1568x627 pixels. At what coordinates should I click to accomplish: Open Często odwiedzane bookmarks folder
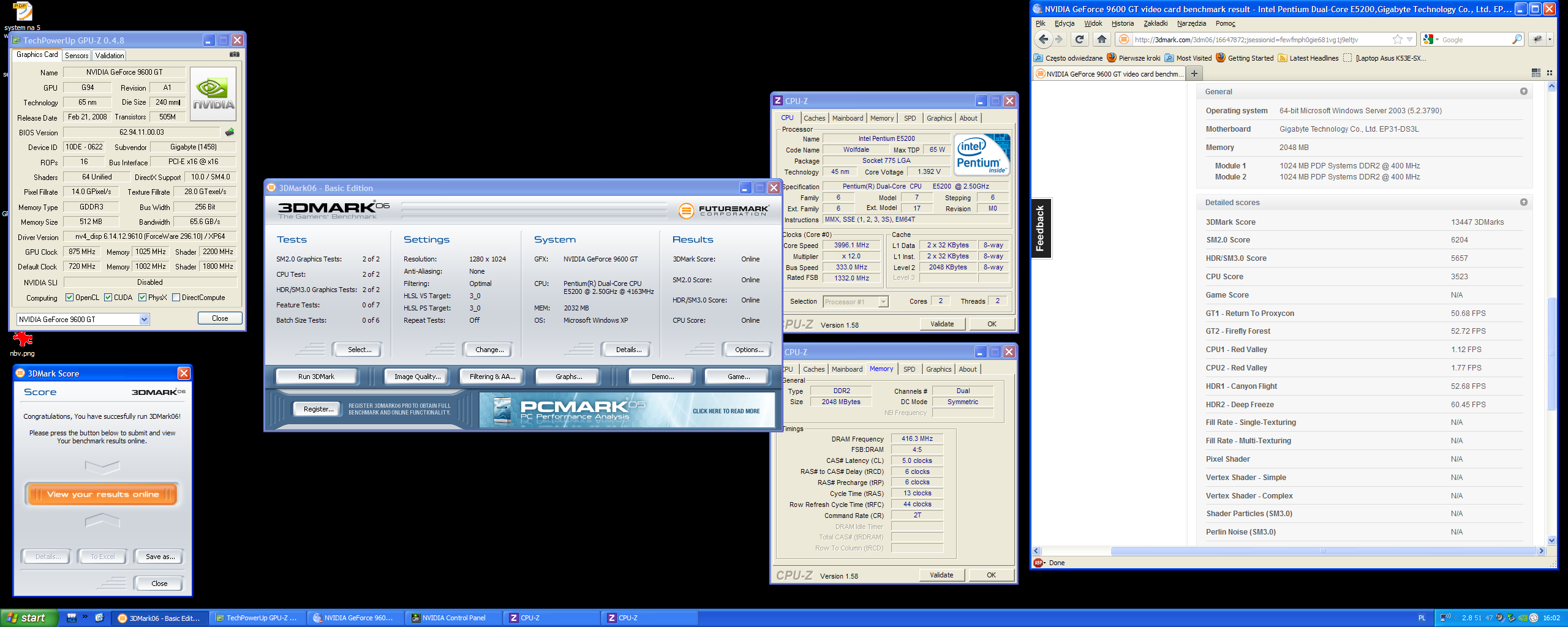click(x=1068, y=58)
